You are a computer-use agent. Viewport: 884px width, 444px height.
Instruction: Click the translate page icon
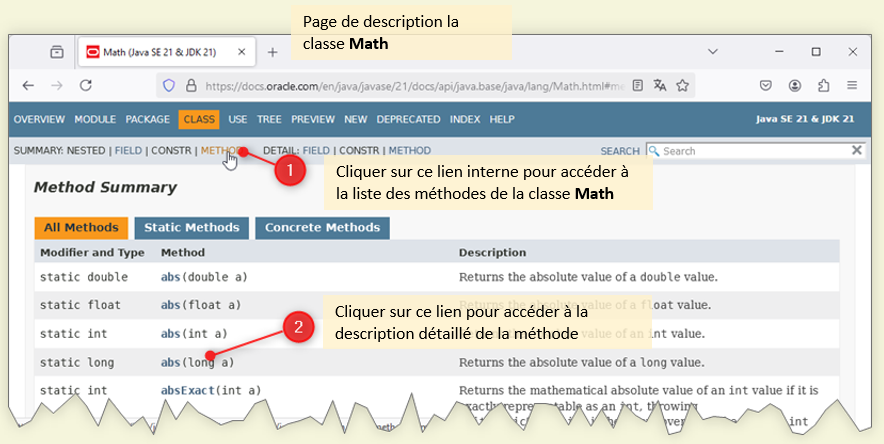tap(659, 86)
